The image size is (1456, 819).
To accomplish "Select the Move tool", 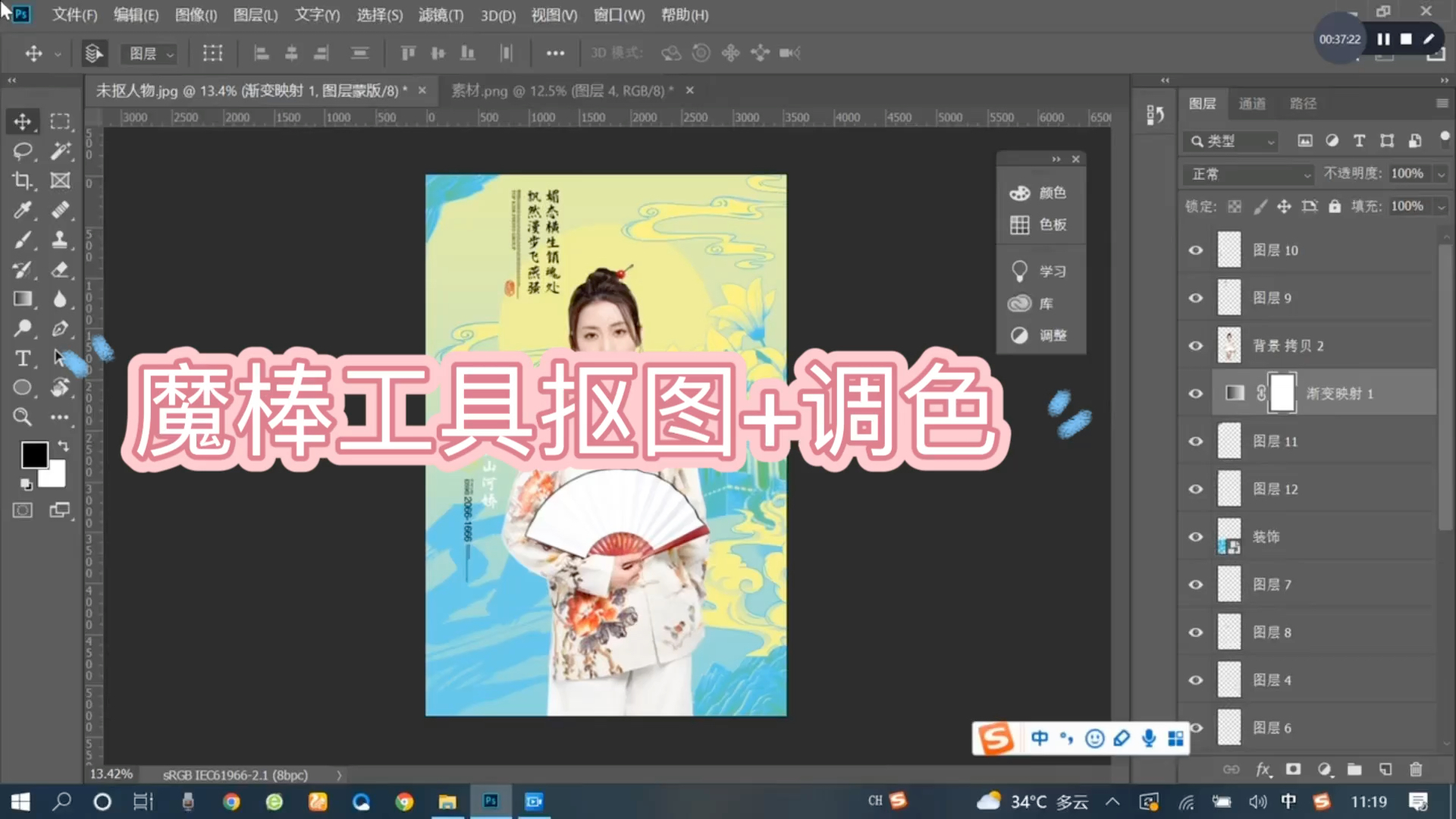I will (x=23, y=121).
